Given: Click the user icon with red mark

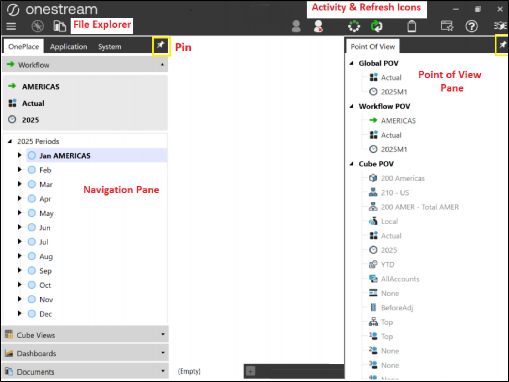Looking at the screenshot, I should (x=318, y=26).
